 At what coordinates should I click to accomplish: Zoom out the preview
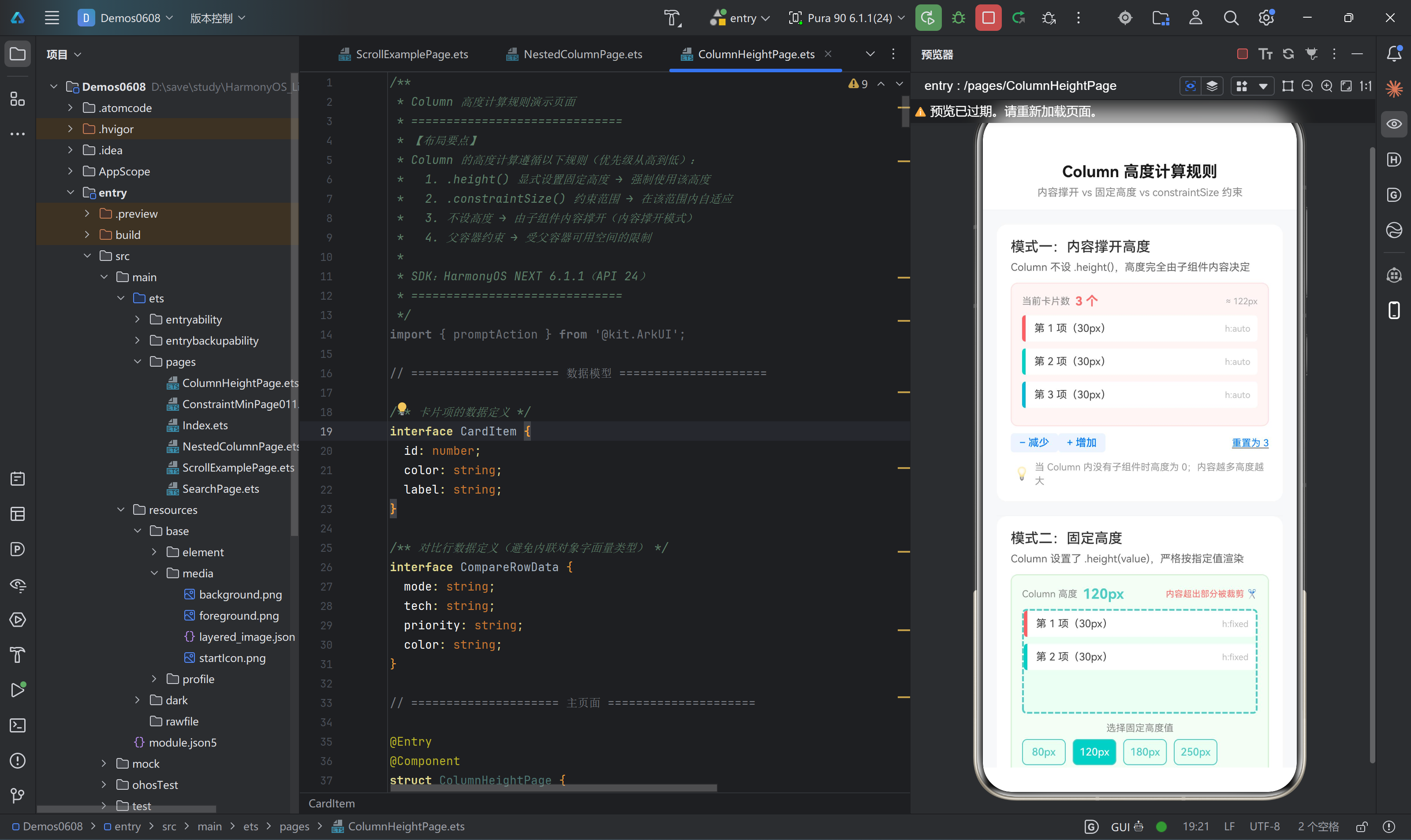(x=1307, y=86)
